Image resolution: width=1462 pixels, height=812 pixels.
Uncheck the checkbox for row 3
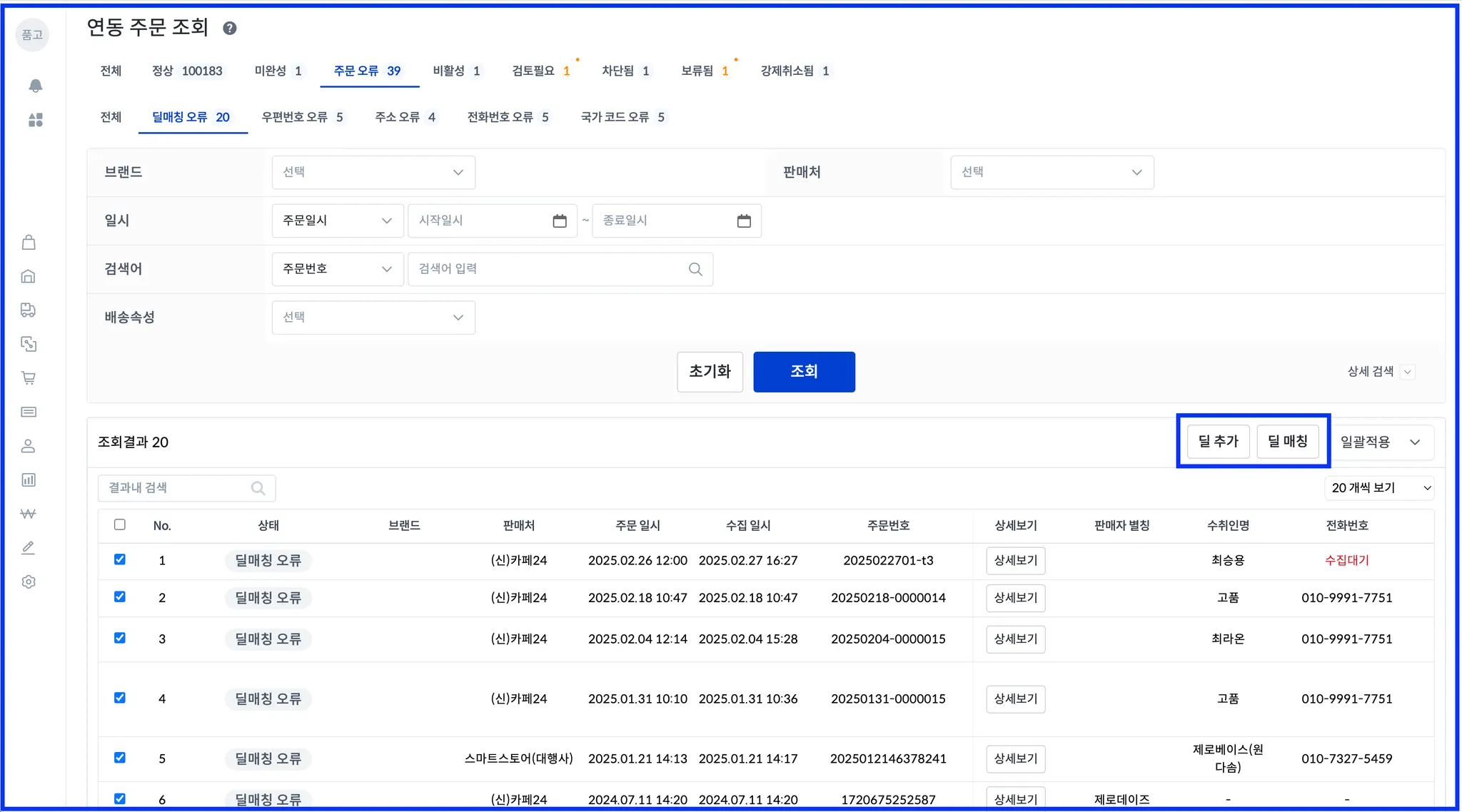pos(120,638)
